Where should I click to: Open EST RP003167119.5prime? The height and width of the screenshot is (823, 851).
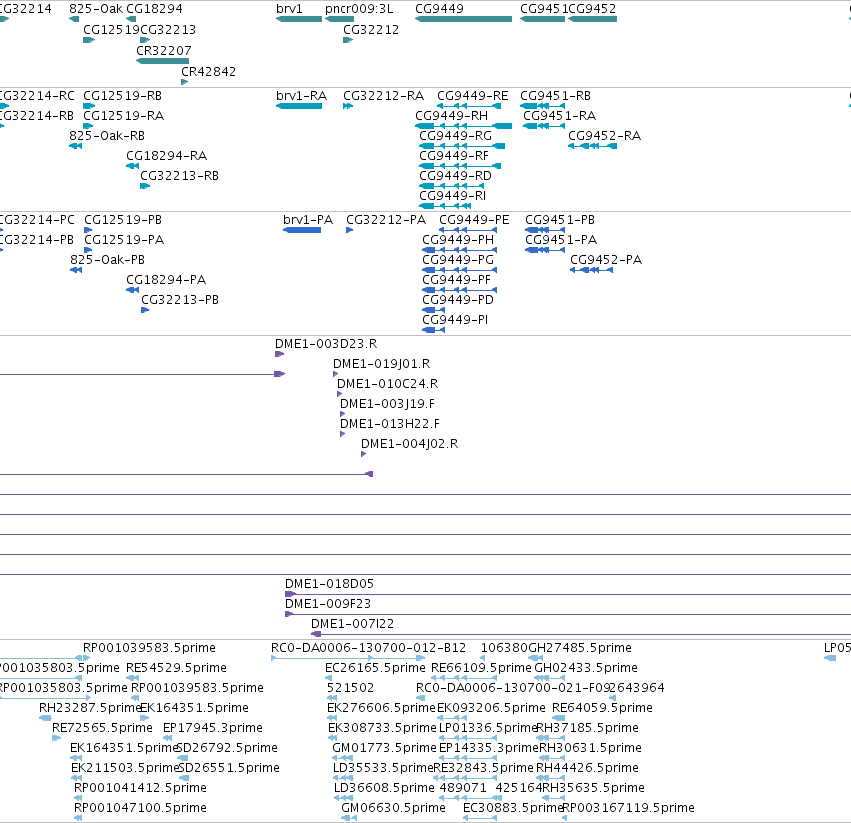click(x=564, y=819)
